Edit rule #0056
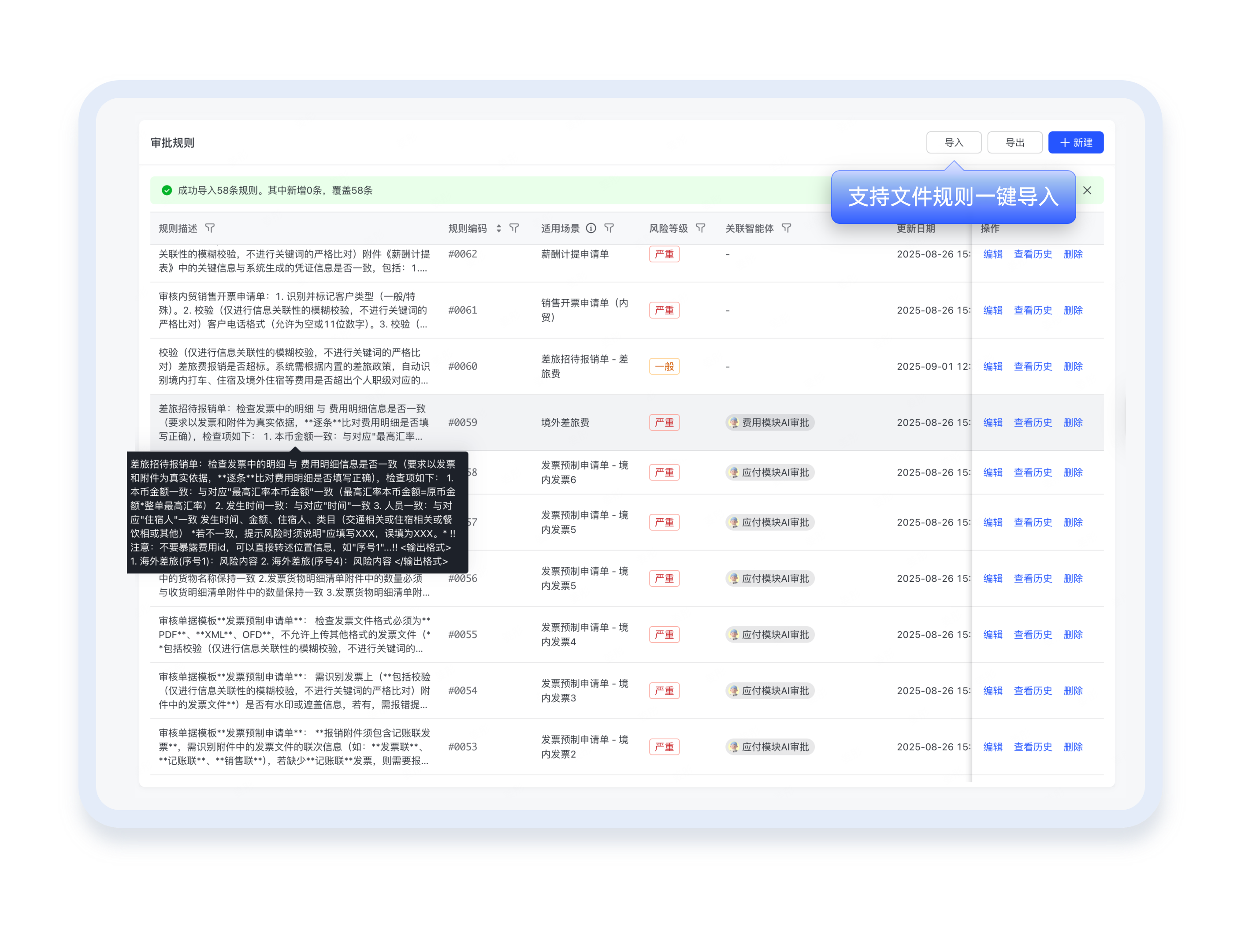Screen dimensions: 1241x952 coord(992,578)
